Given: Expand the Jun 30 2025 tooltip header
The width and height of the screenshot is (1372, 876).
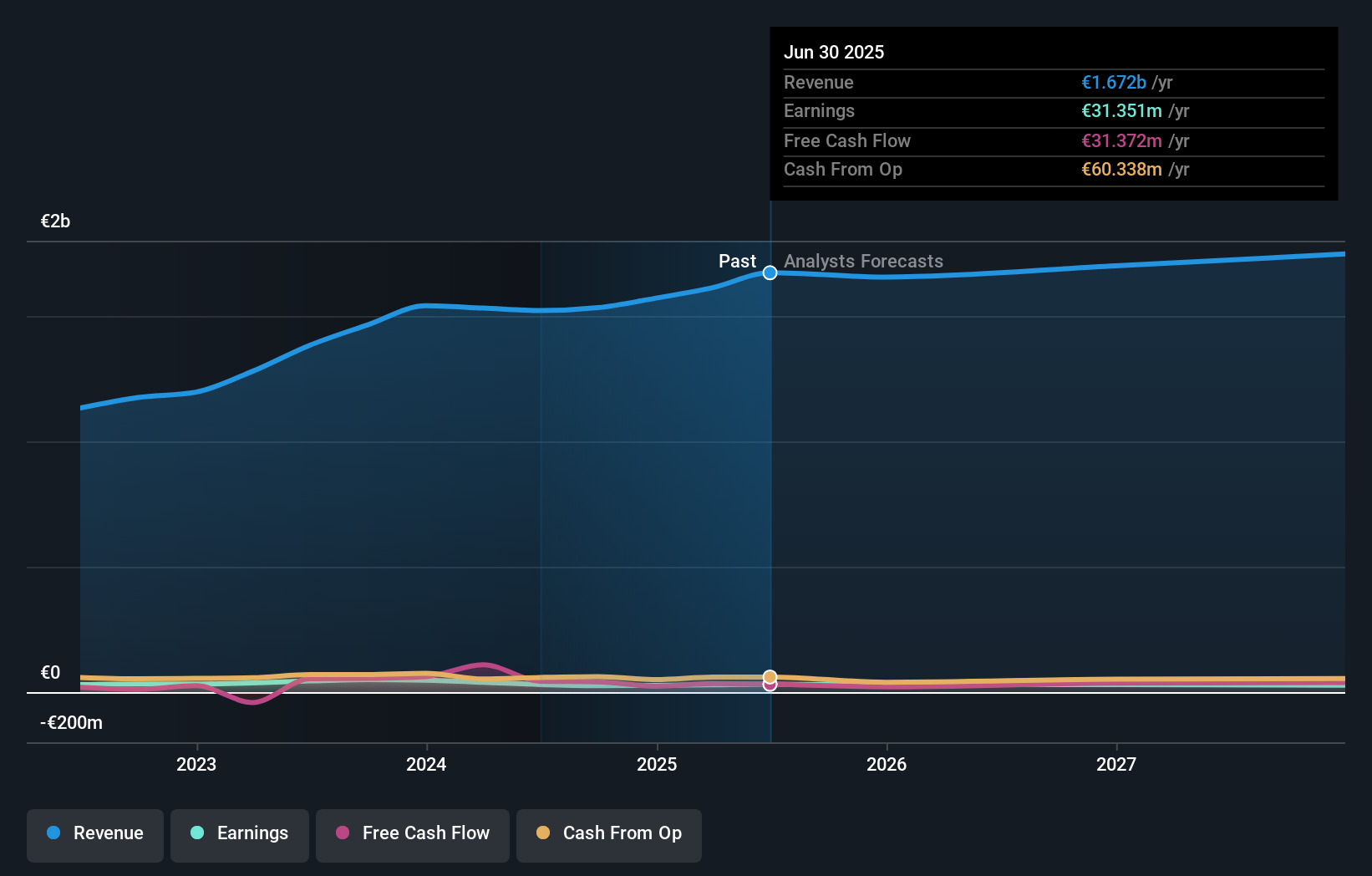Looking at the screenshot, I should [x=834, y=52].
